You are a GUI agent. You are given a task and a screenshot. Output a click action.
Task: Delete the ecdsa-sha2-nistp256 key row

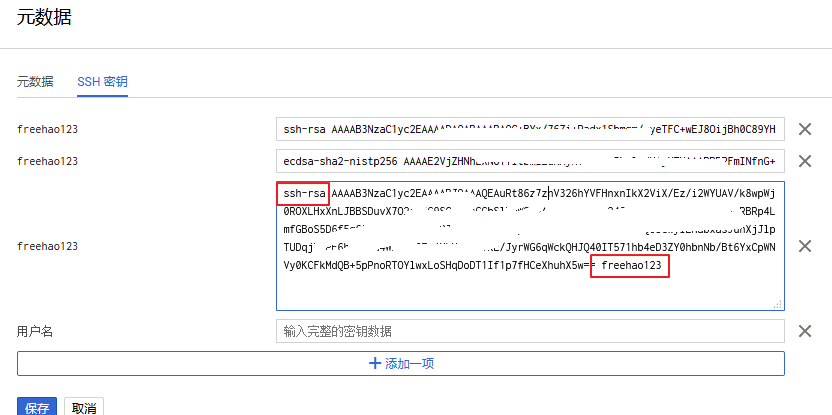point(804,161)
